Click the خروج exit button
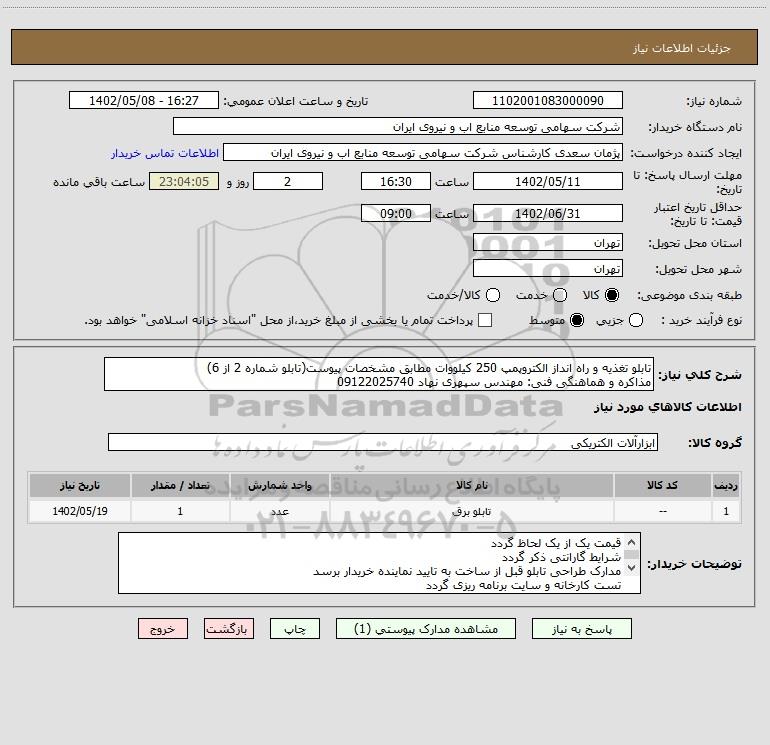Screen dimensions: 770x745 [163, 629]
